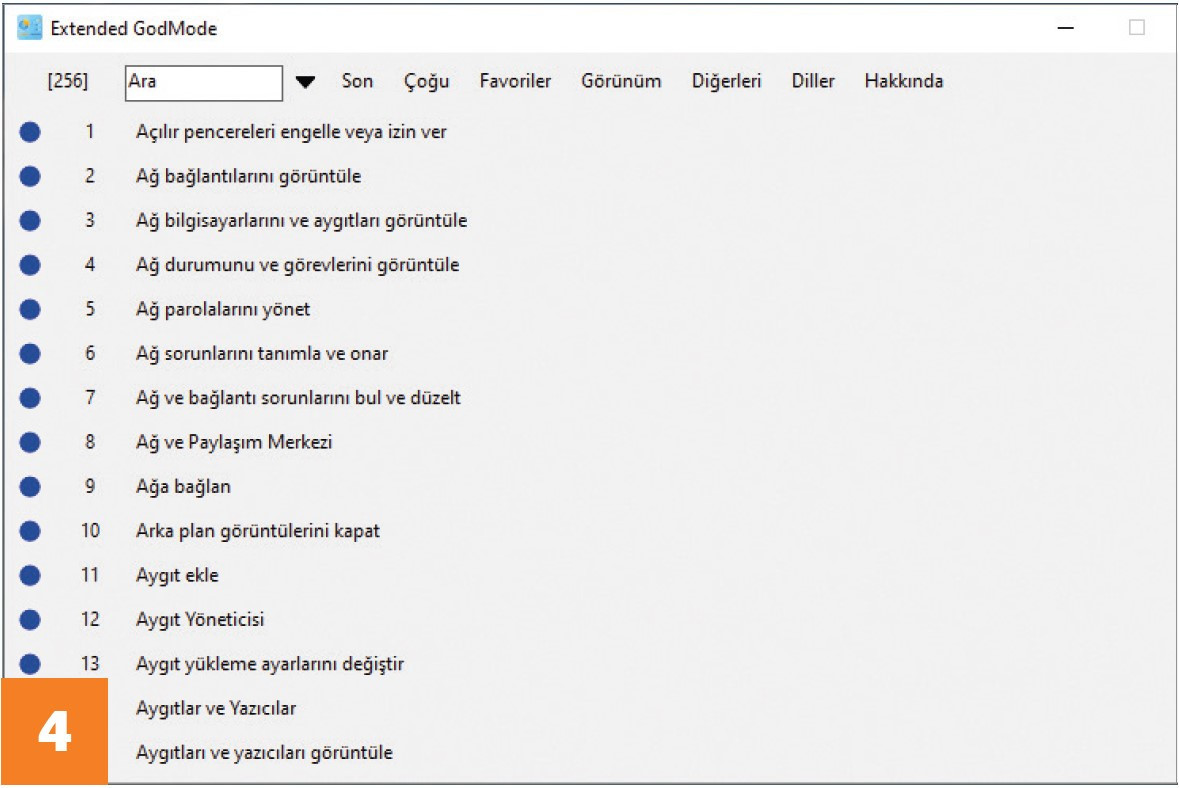Select 'Ağ sorunlarını tanımla ve onar'
Image resolution: width=1179 pixels, height=788 pixels.
coord(262,354)
